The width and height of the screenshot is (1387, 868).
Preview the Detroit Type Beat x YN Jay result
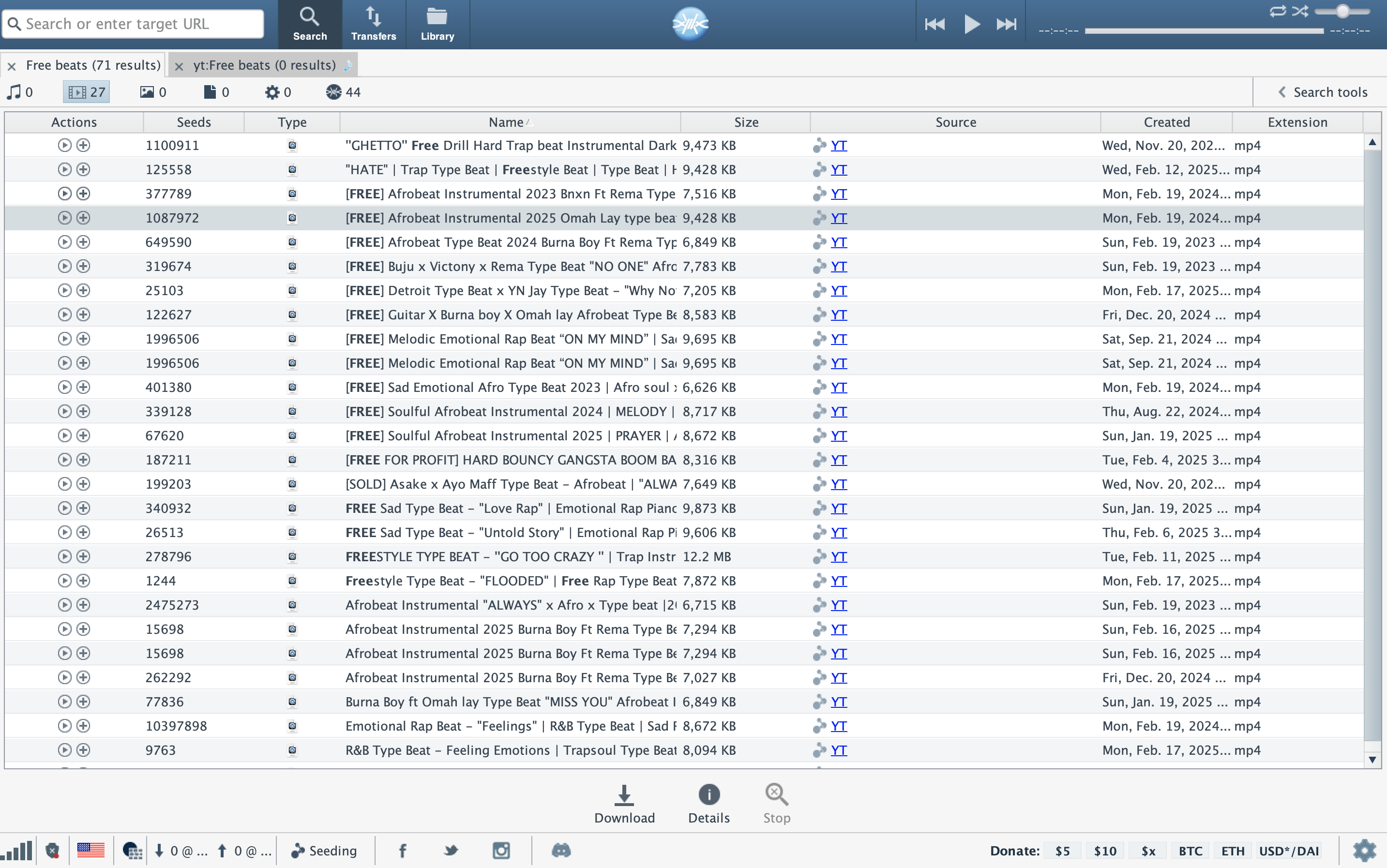point(64,290)
